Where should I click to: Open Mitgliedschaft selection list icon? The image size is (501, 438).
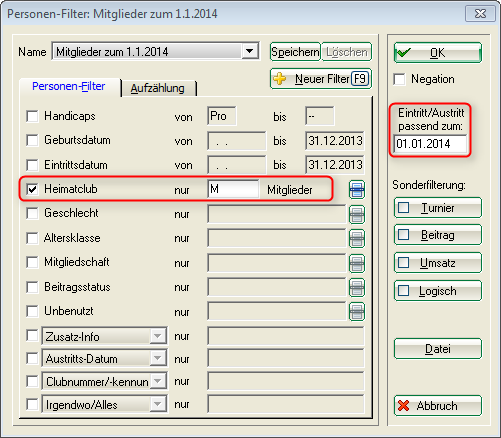357,263
